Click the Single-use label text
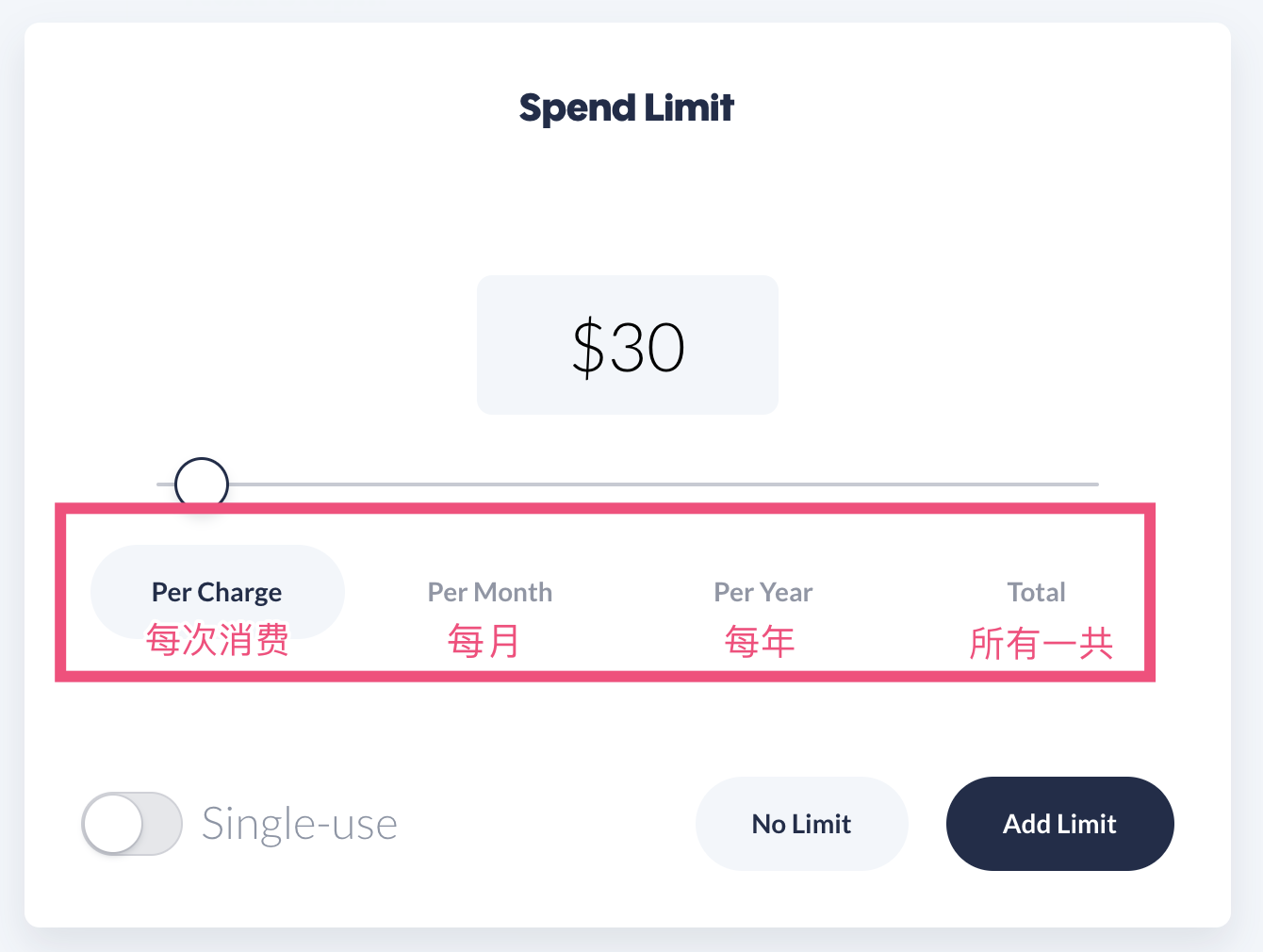This screenshot has width=1263, height=952. 299,823
